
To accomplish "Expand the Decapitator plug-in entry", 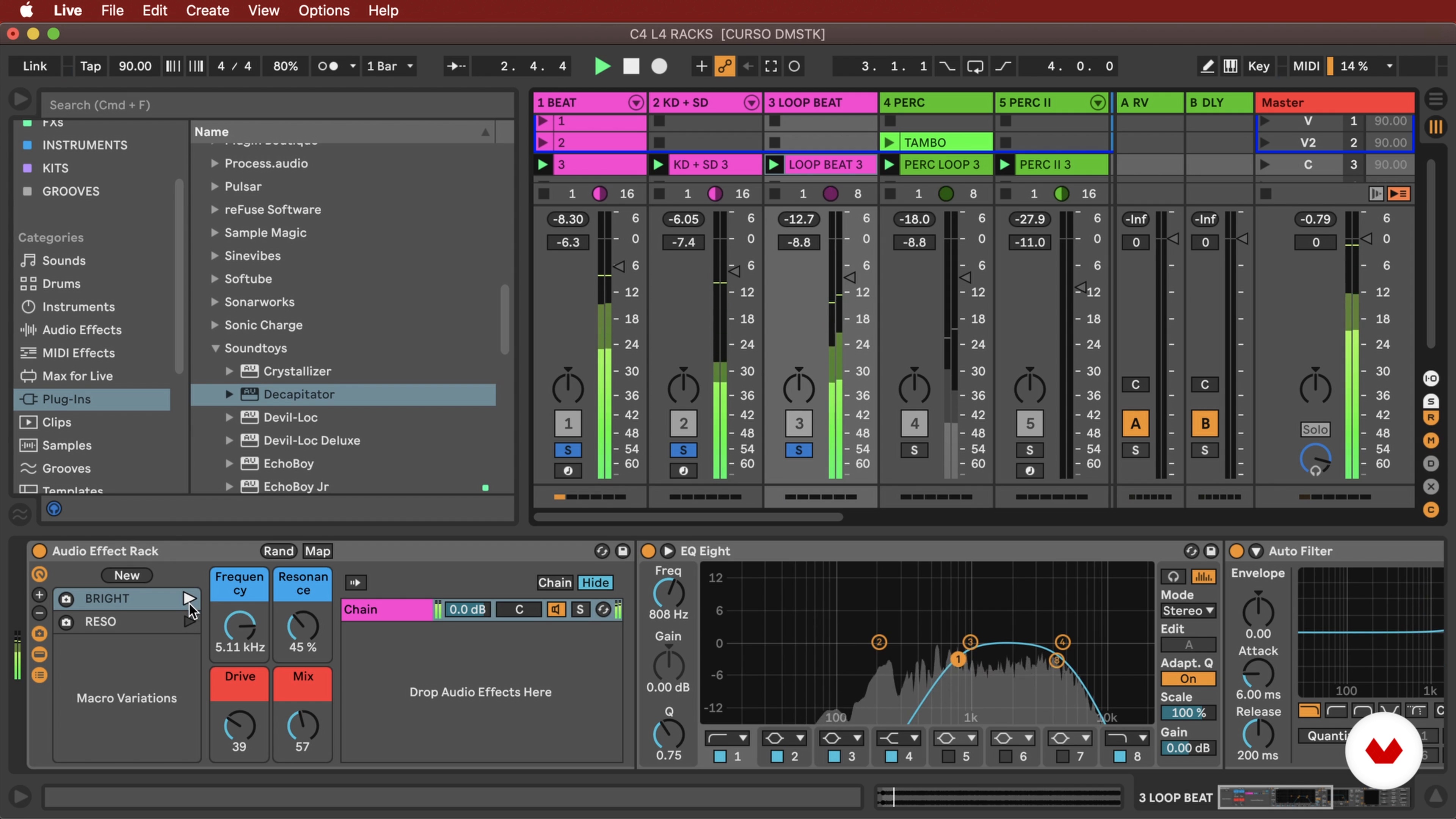I will 229,394.
